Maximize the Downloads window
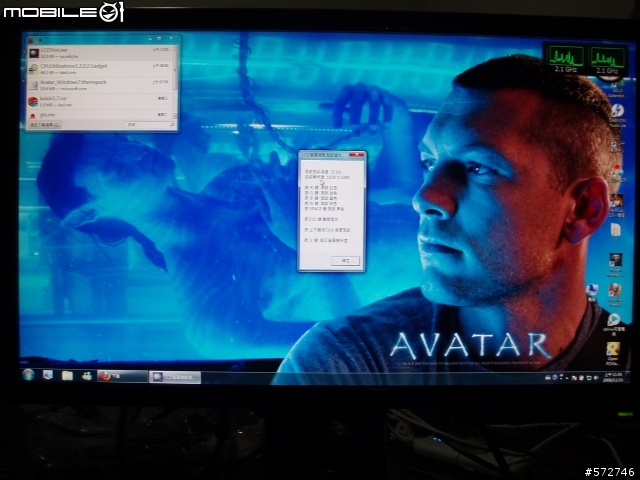The height and width of the screenshot is (480, 640). [159, 39]
